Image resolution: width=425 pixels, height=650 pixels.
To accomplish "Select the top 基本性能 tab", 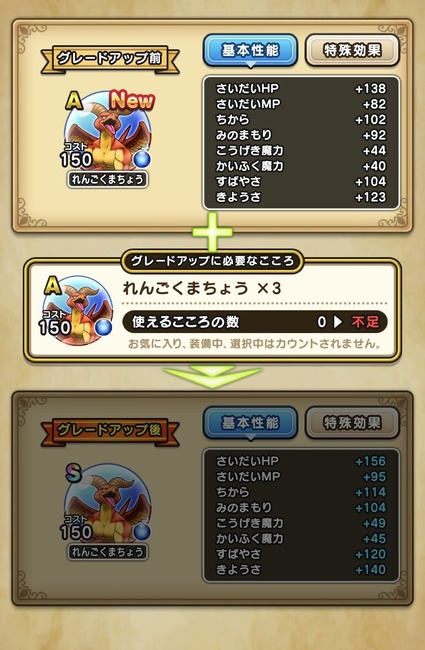I will pyautogui.click(x=250, y=51).
